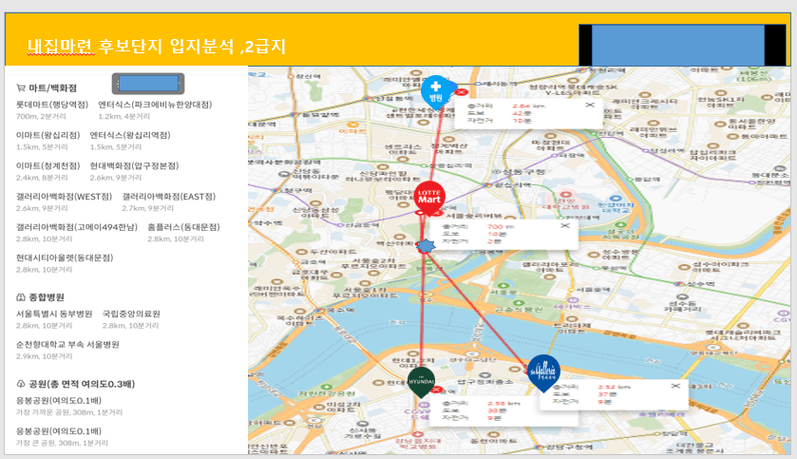Click the blue box in the title bar

pos(678,45)
